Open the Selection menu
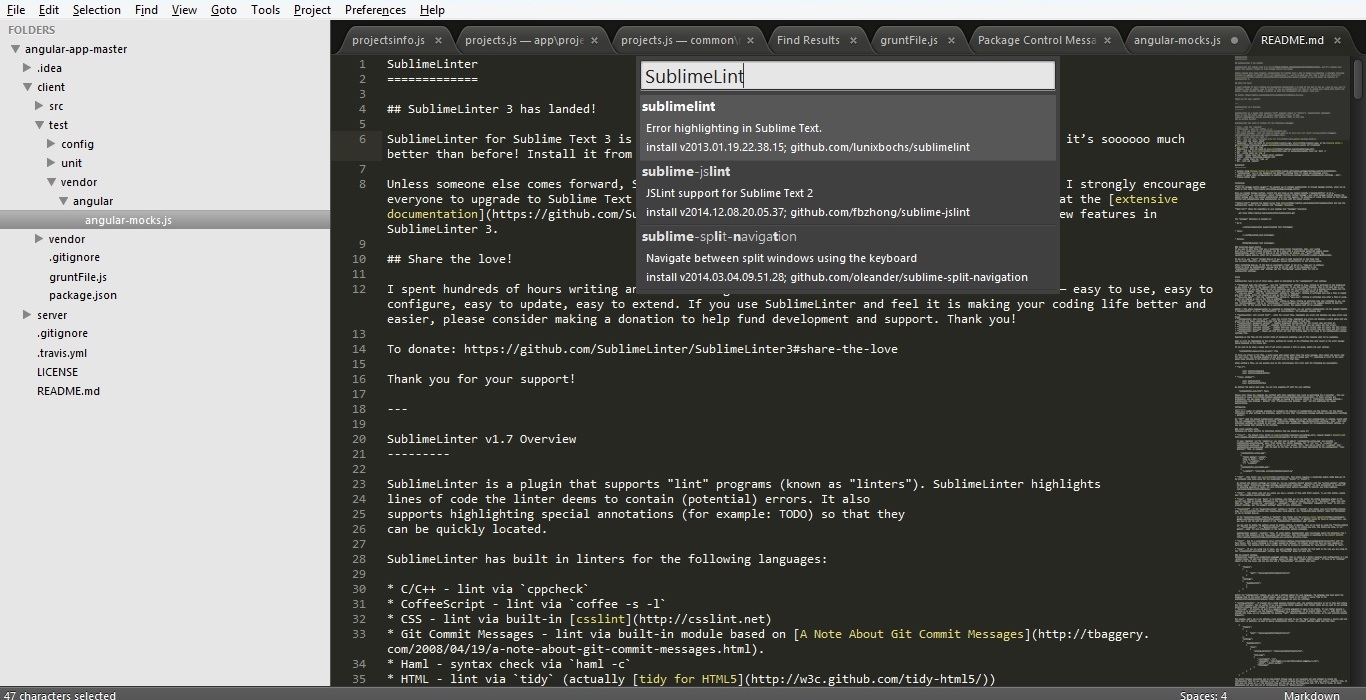The width and height of the screenshot is (1366, 700). (x=96, y=10)
